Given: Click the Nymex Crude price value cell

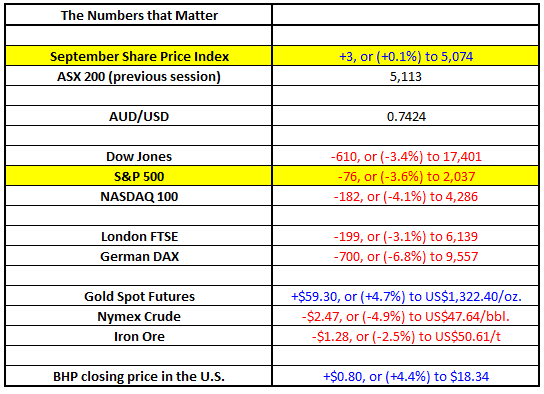Looking at the screenshot, I should (x=406, y=316).
